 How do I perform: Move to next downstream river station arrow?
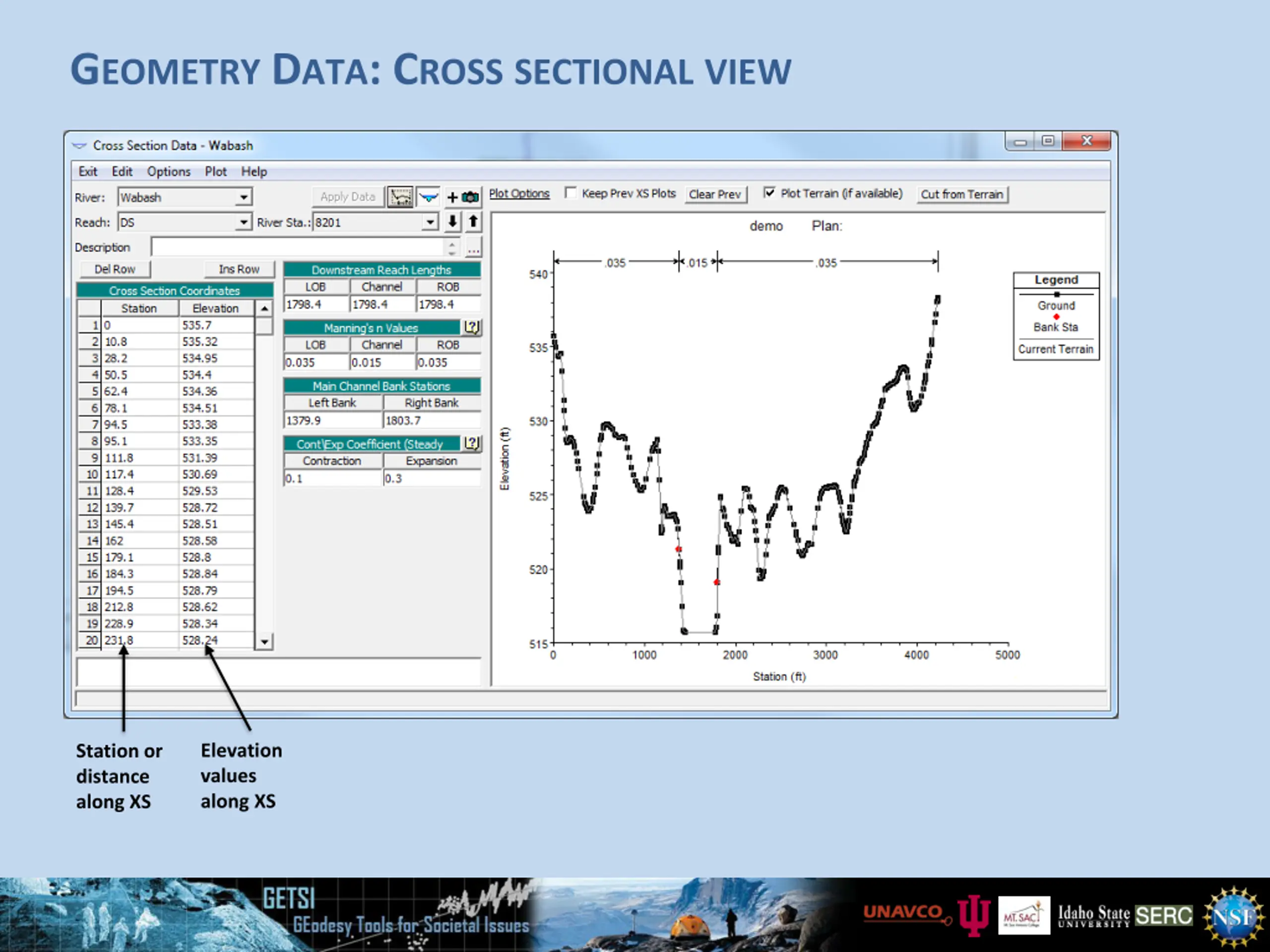pyautogui.click(x=453, y=222)
